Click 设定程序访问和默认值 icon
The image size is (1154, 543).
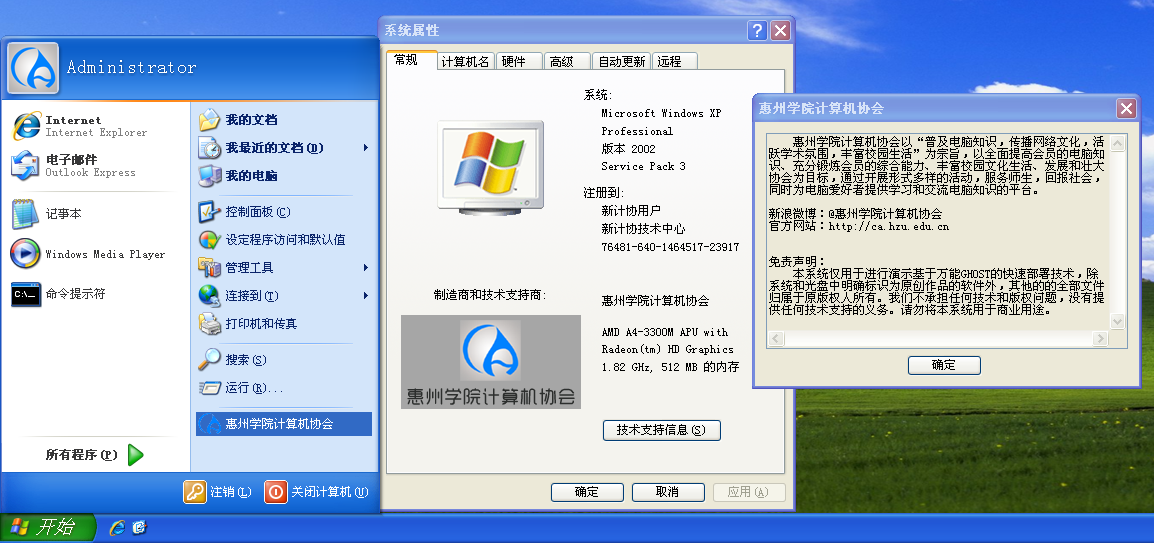(210, 240)
